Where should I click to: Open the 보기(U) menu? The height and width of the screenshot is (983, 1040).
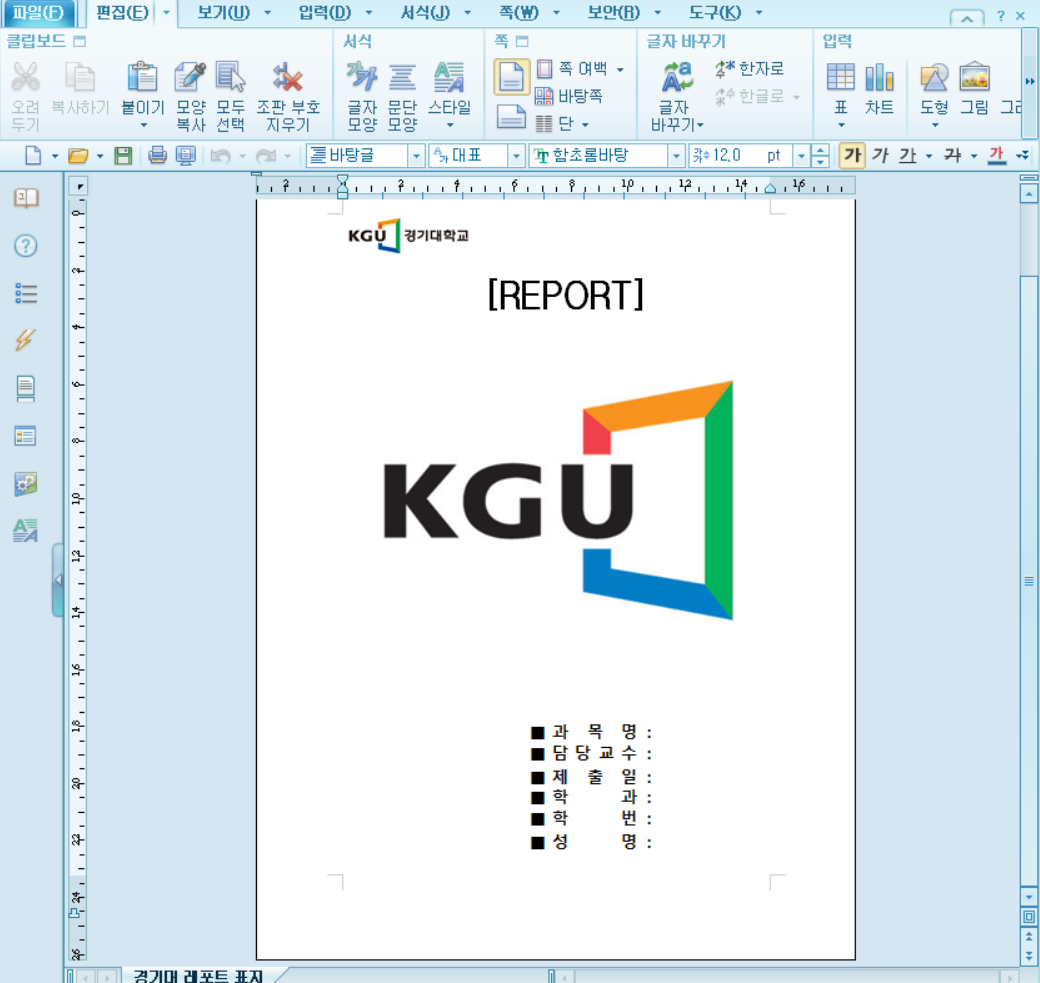(x=224, y=13)
